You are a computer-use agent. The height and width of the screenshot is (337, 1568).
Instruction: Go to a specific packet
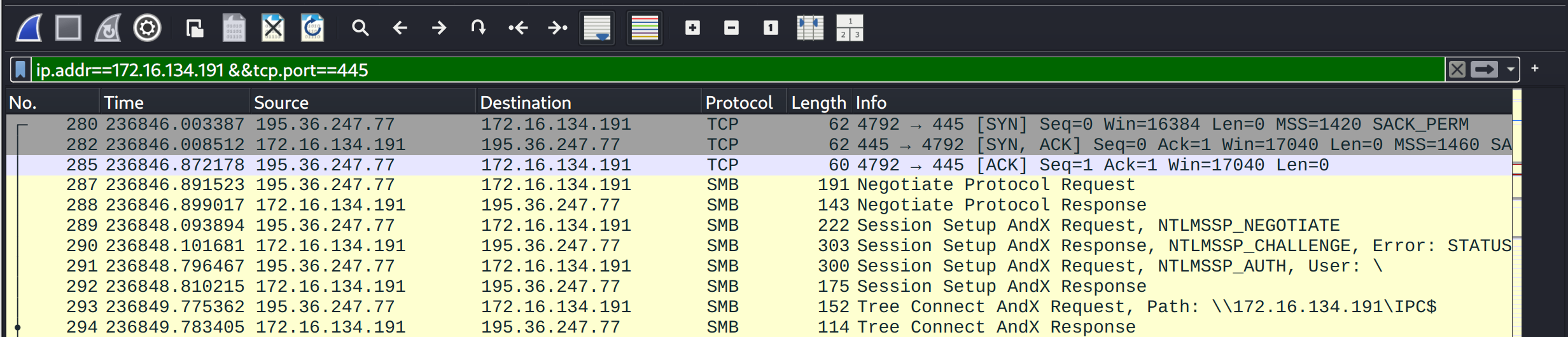coord(478,28)
